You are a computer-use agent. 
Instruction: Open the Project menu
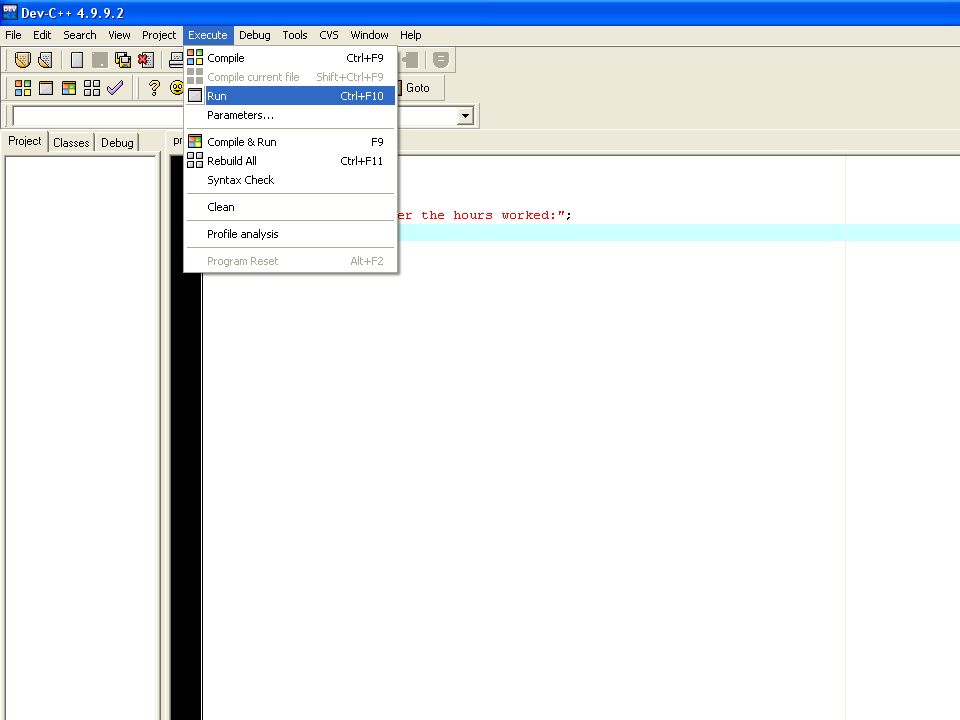[x=159, y=35]
